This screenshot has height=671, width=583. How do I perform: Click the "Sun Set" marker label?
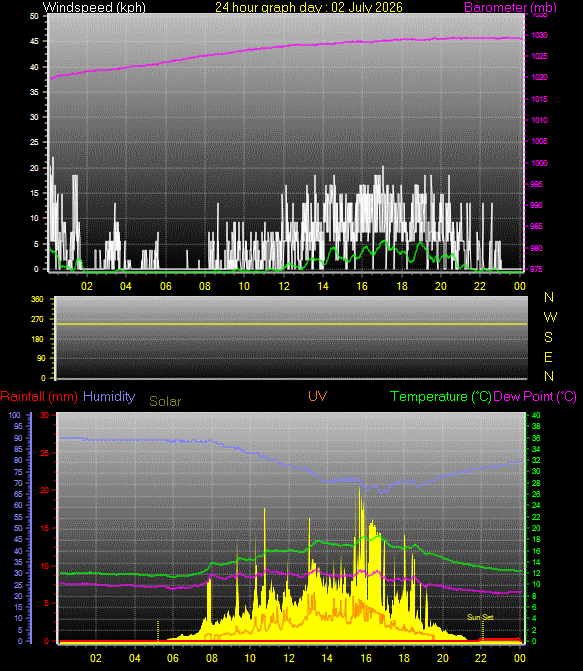[x=480, y=617]
